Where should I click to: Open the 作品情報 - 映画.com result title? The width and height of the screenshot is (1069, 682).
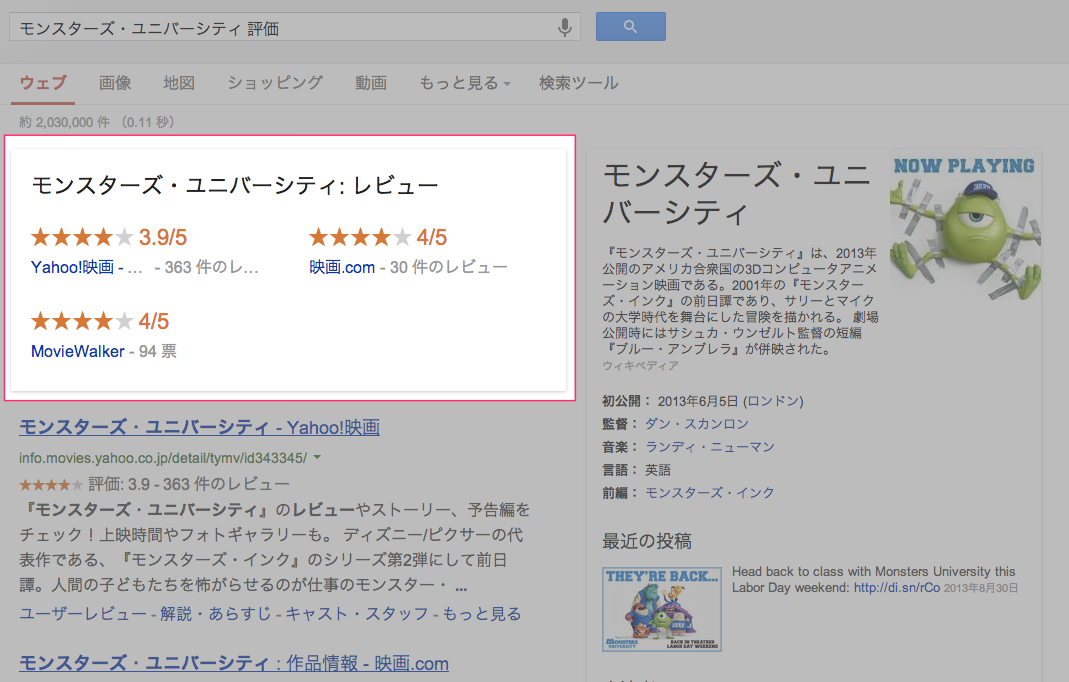pos(234,664)
